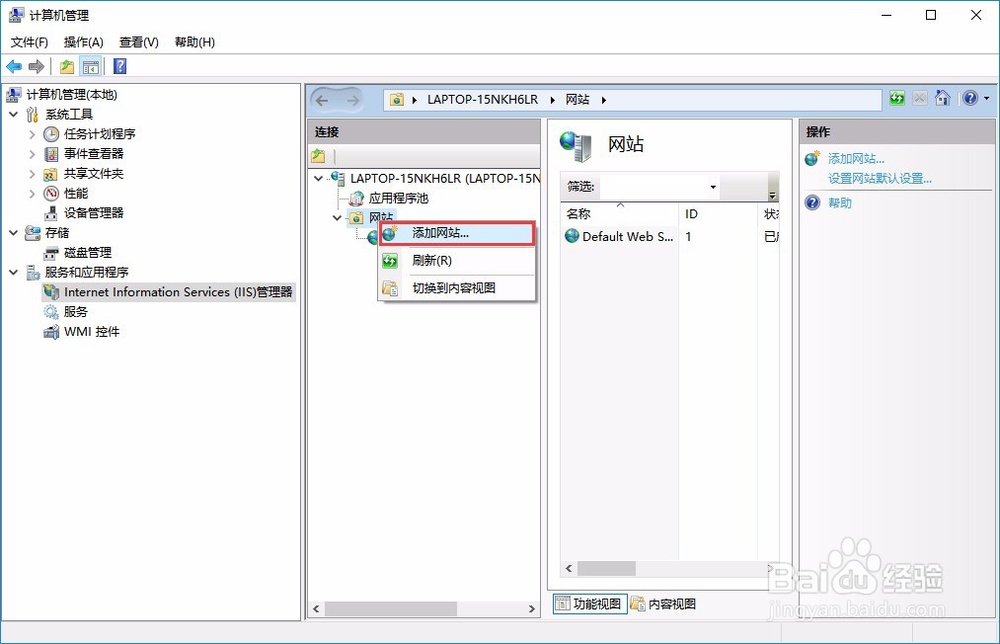1000x644 pixels.
Task: Select the Performance monitor icon
Action: tap(51, 193)
